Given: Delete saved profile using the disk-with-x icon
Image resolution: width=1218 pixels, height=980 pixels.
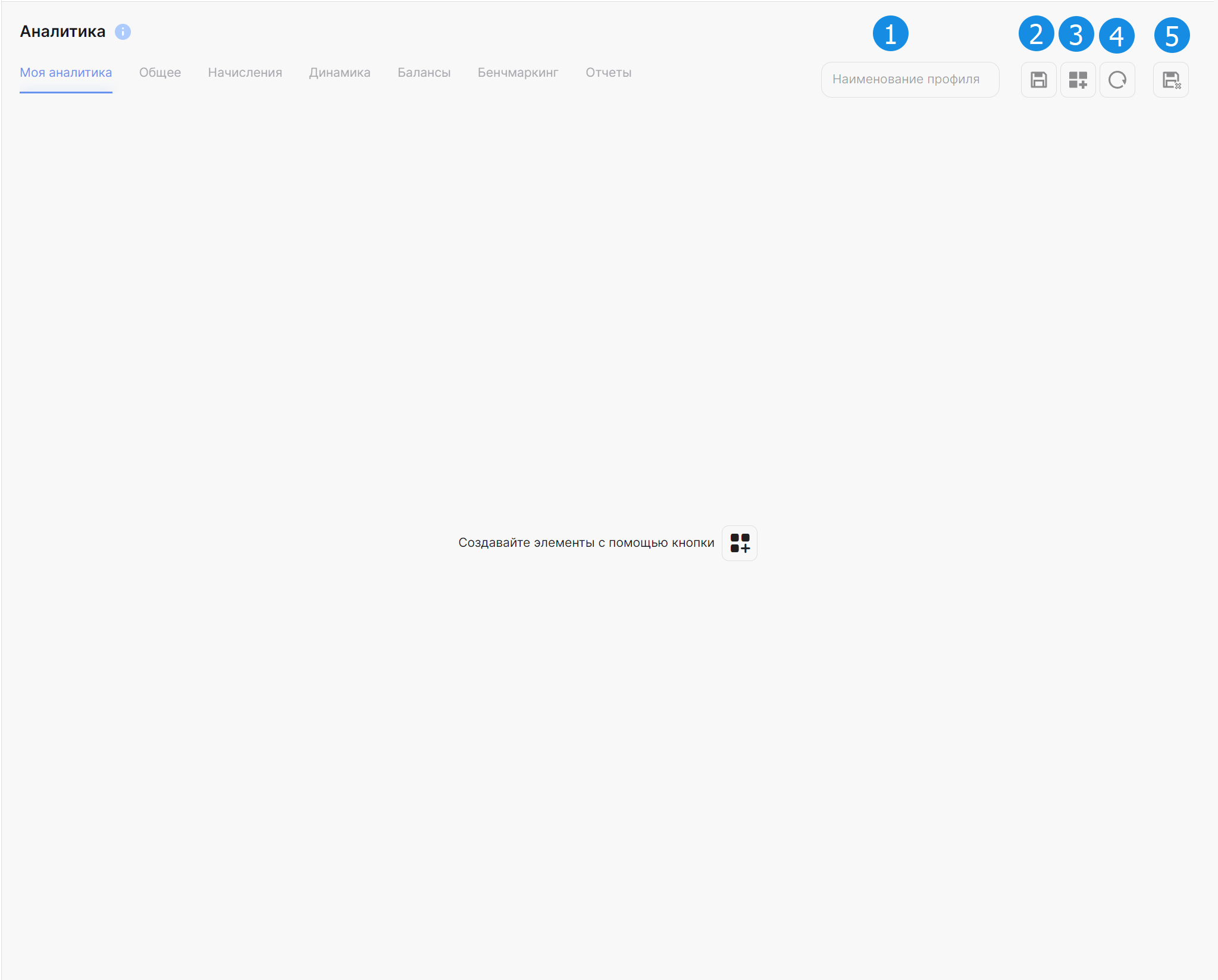Looking at the screenshot, I should point(1170,80).
